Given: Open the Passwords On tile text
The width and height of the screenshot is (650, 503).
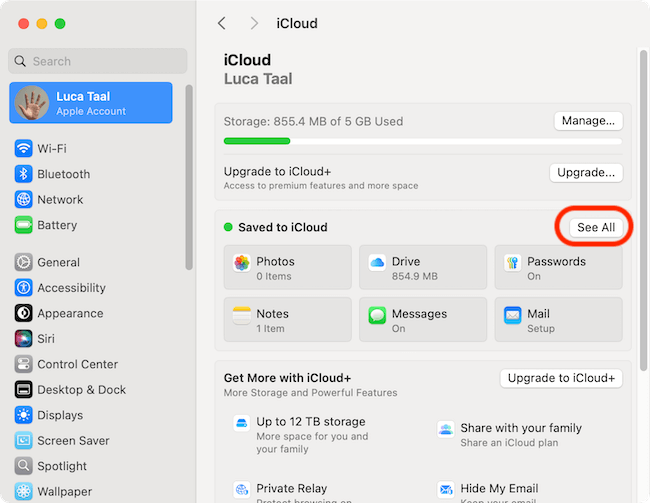Looking at the screenshot, I should pos(556,268).
